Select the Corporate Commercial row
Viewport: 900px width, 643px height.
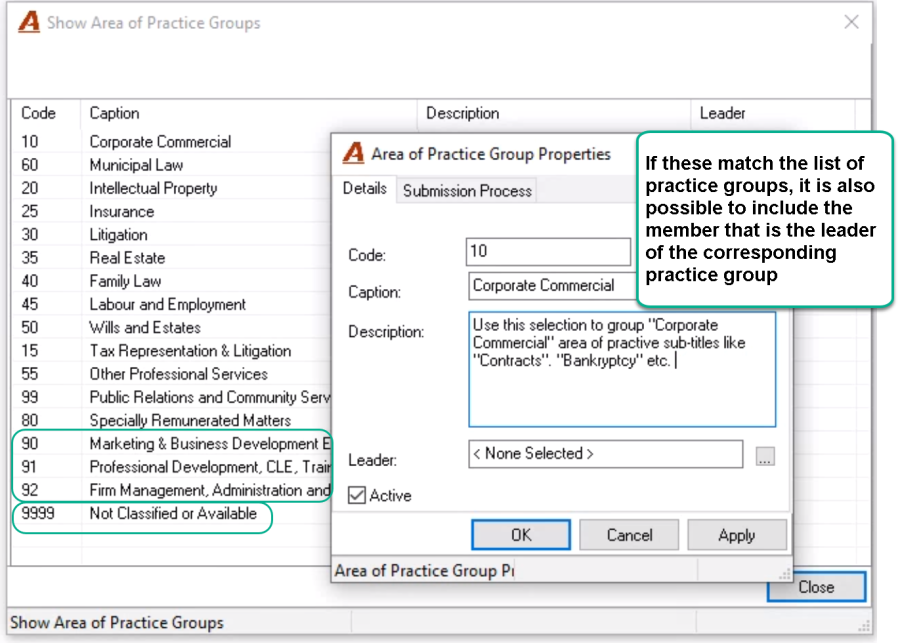click(x=171, y=142)
